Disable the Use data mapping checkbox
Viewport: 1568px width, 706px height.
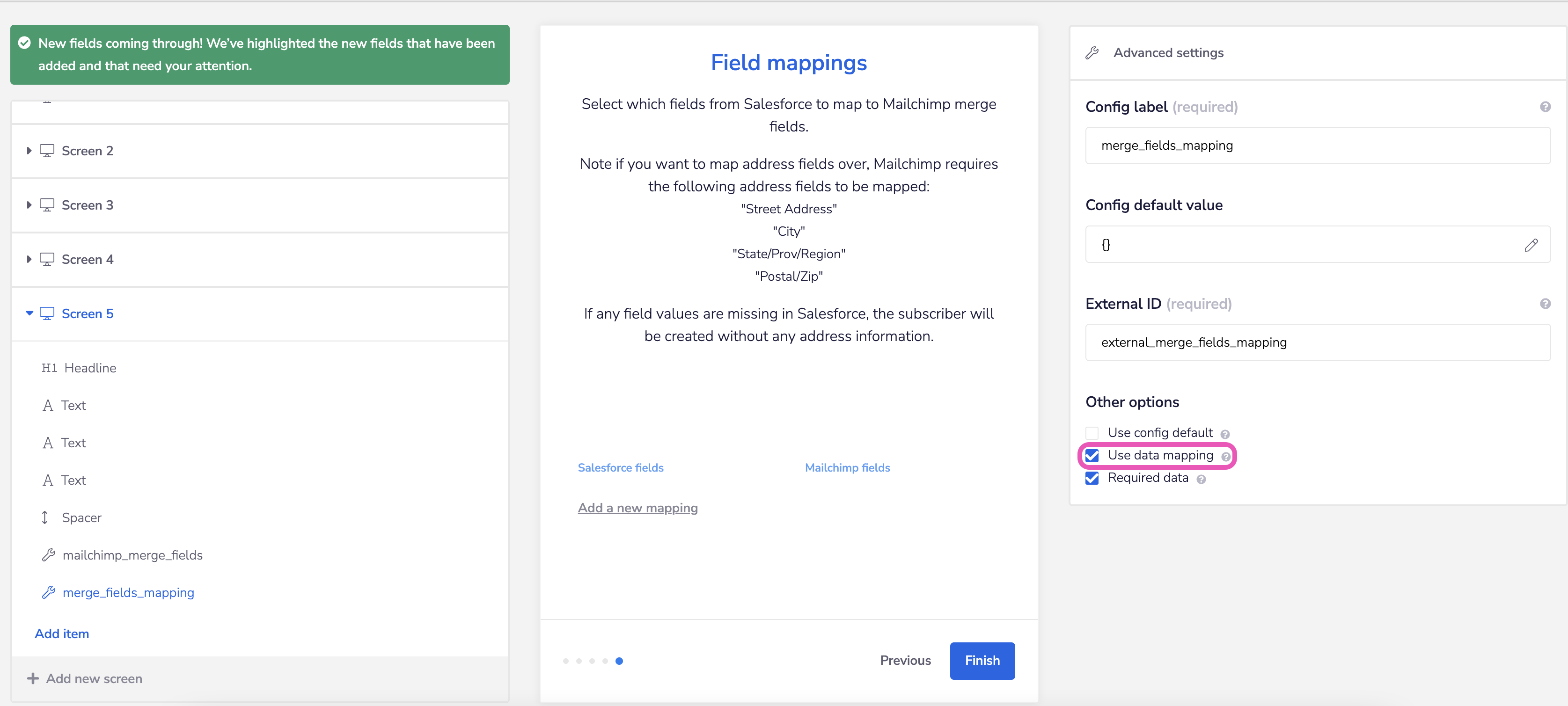(x=1092, y=455)
